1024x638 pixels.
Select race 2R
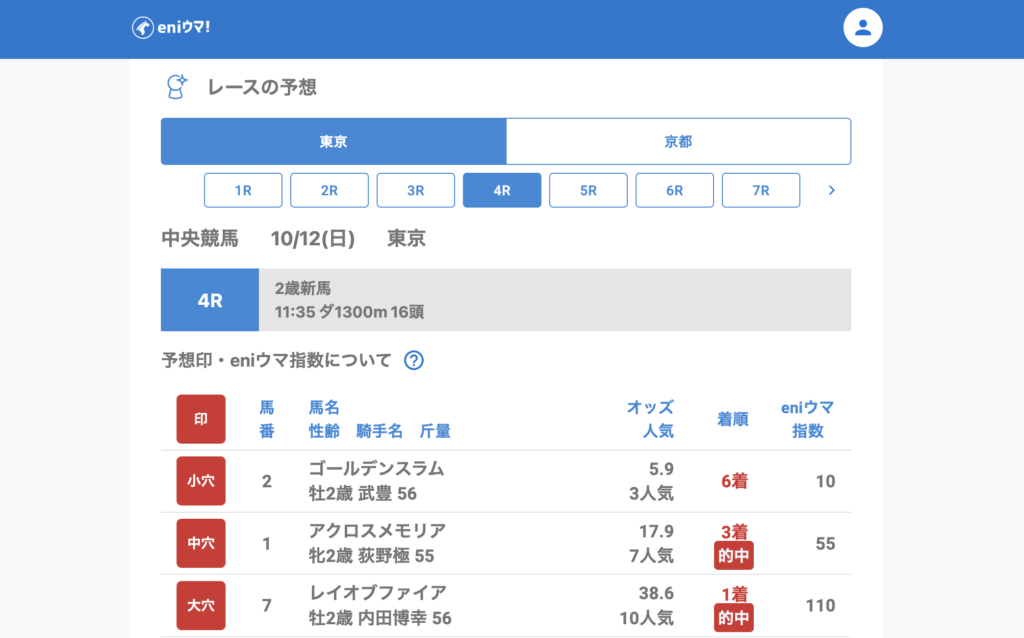point(329,190)
